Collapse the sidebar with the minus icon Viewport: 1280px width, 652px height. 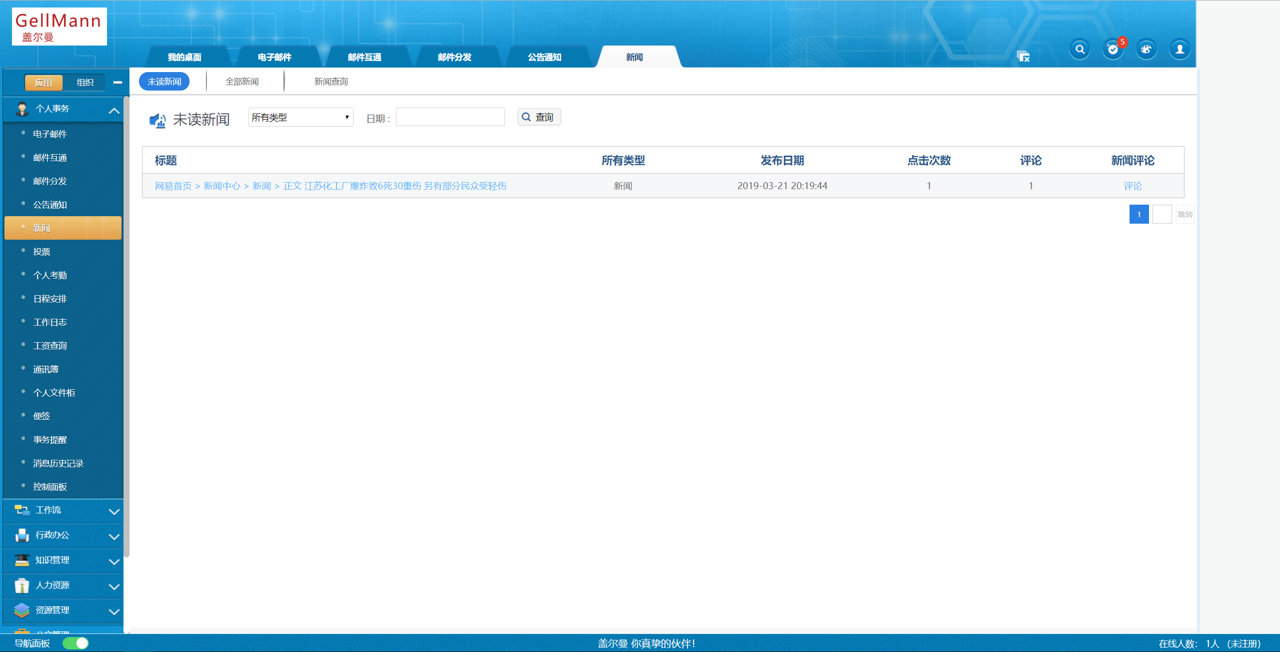point(117,82)
